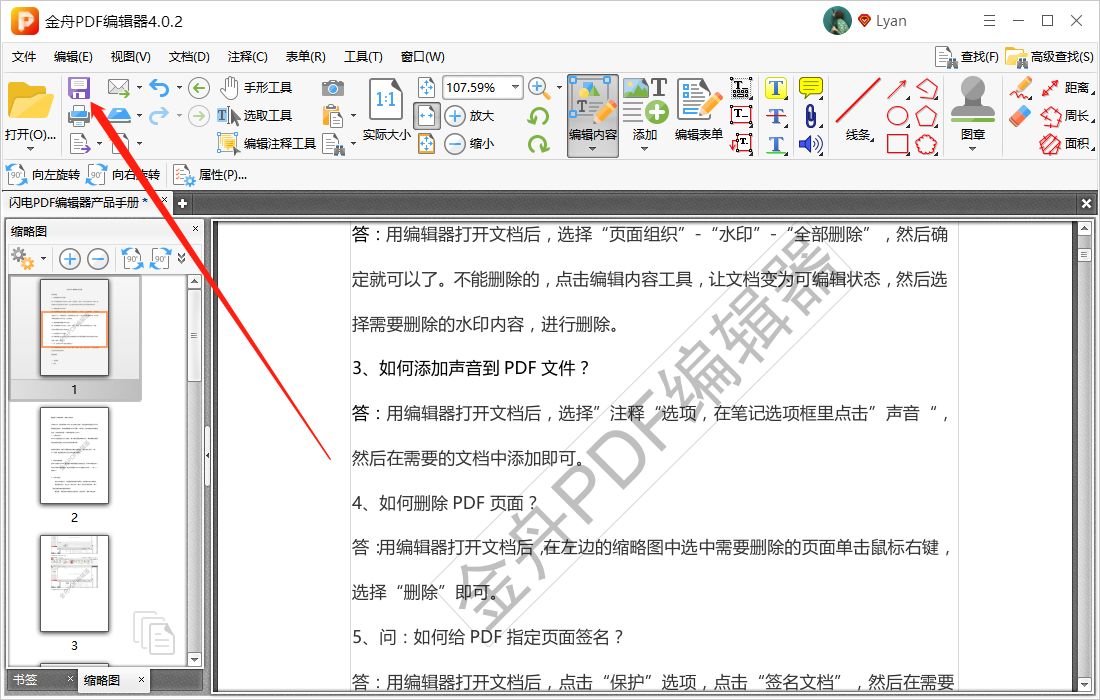
Task: Click the purple Save floppy disk icon
Action: coord(79,88)
